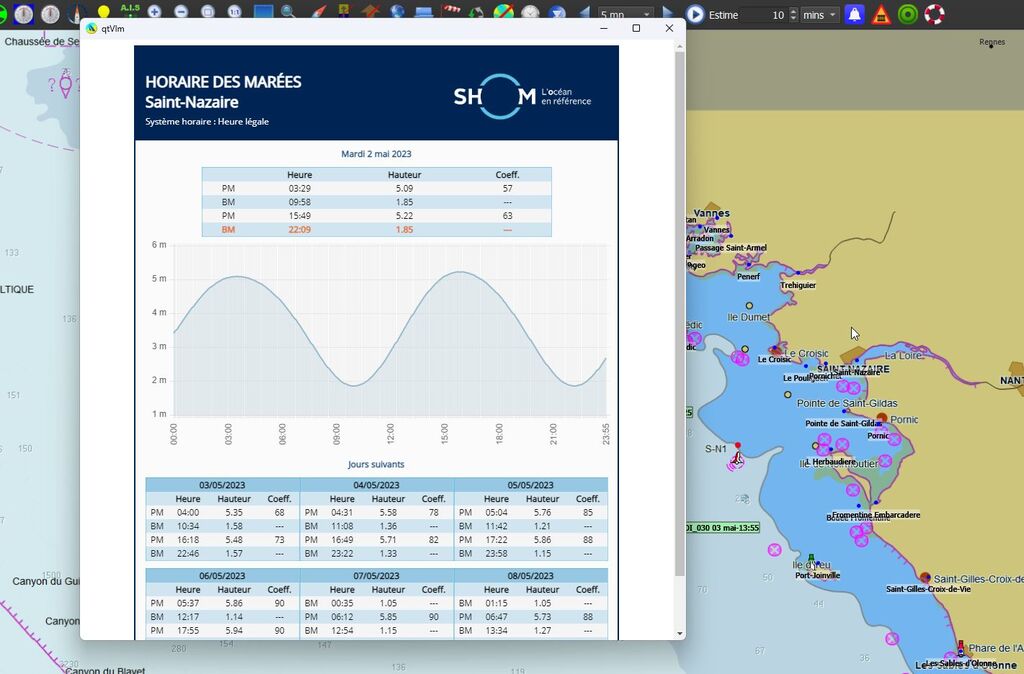Viewport: 1024px width, 674px height.
Task: Click the '08/05/2023' table header
Action: [530, 575]
